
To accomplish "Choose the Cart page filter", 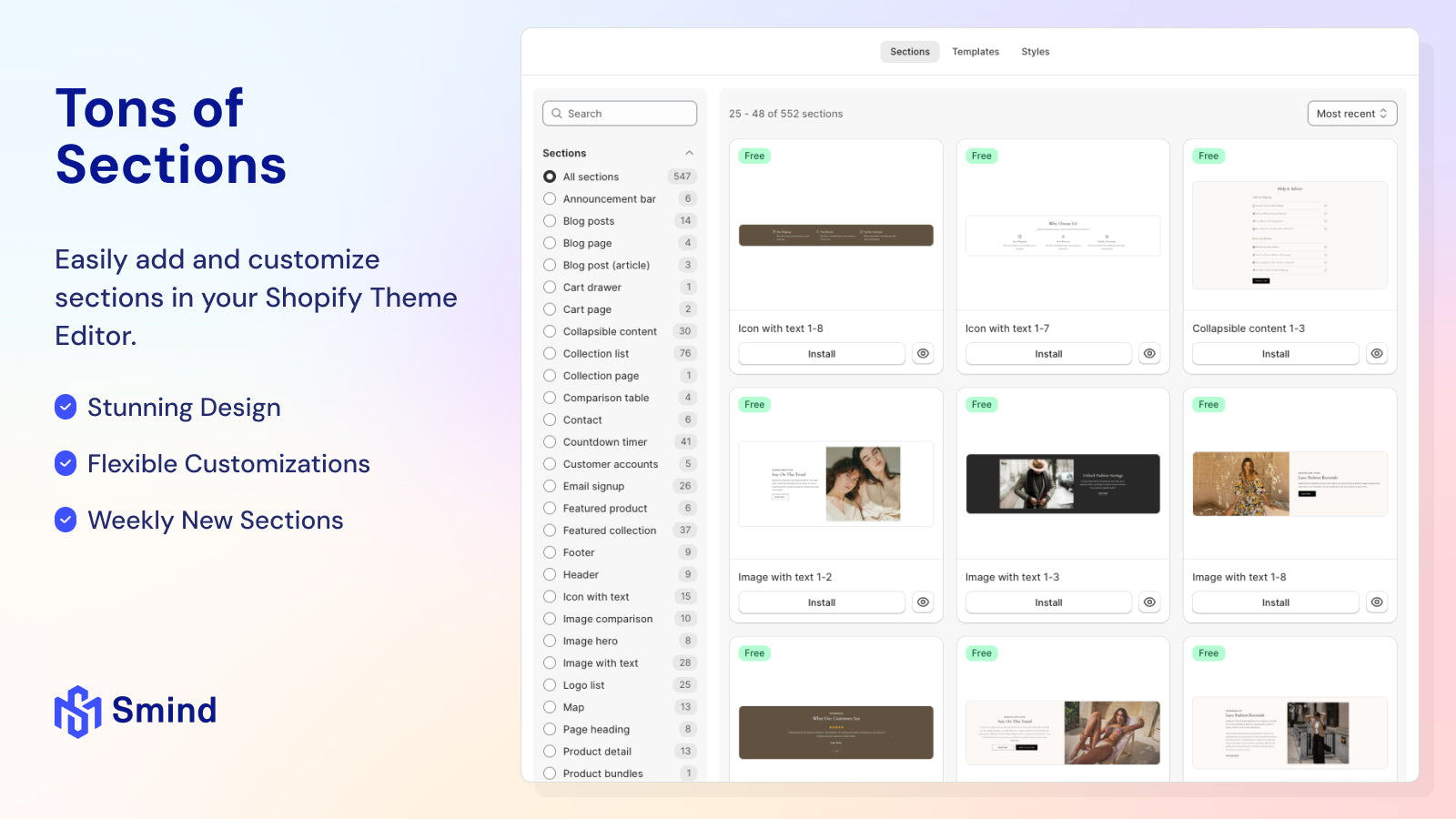I will click(550, 309).
